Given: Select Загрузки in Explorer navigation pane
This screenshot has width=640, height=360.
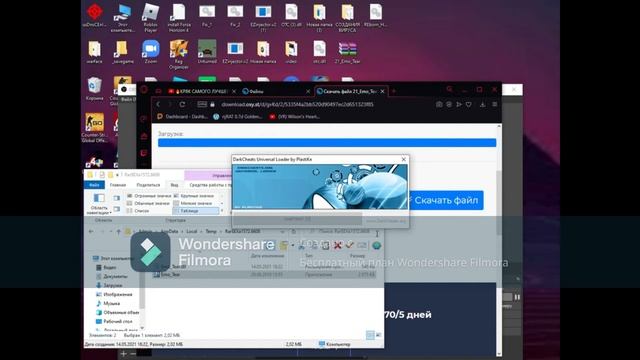Looking at the screenshot, I should pos(109,285).
